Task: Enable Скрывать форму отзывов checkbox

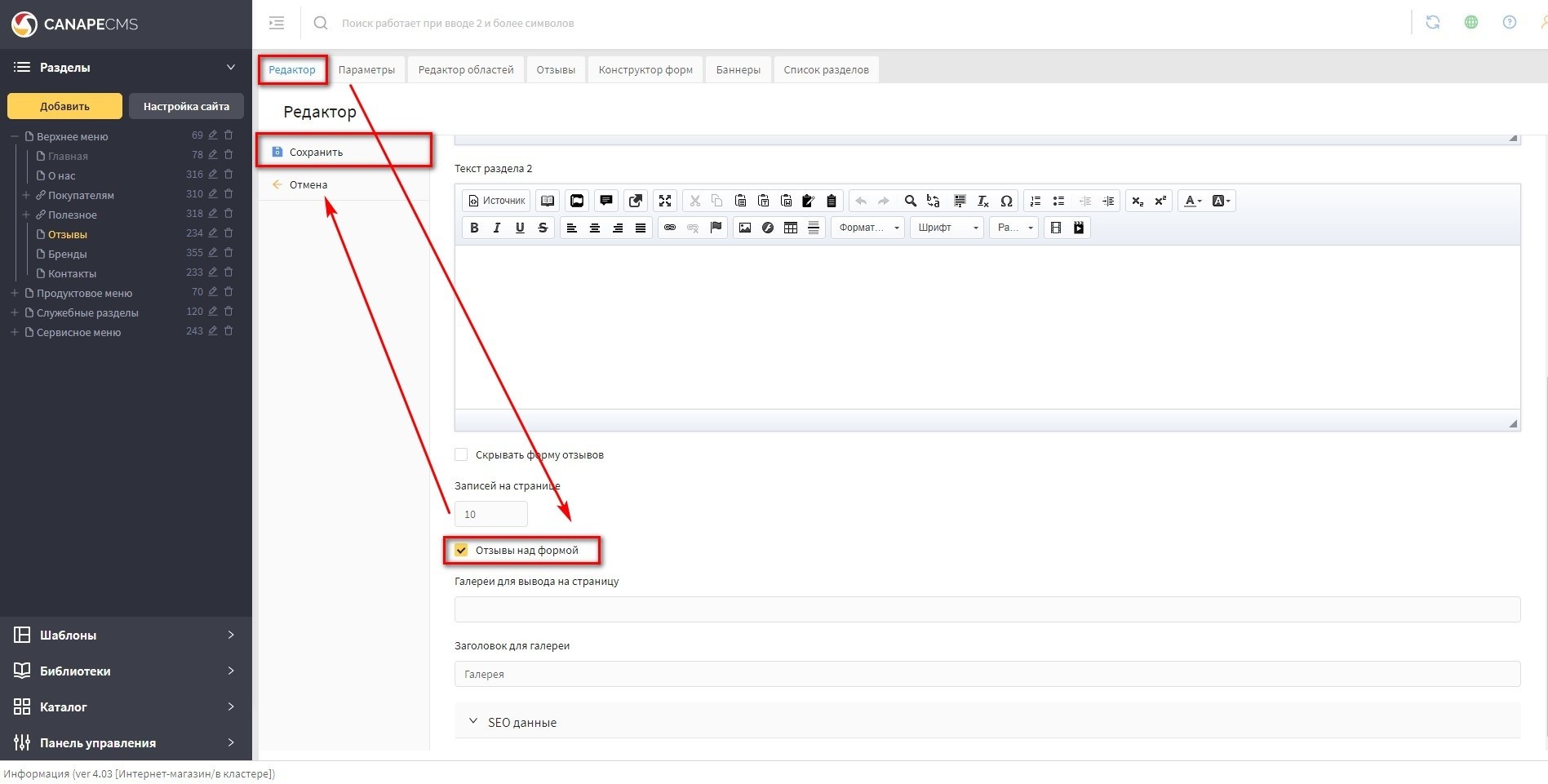Action: 462,455
